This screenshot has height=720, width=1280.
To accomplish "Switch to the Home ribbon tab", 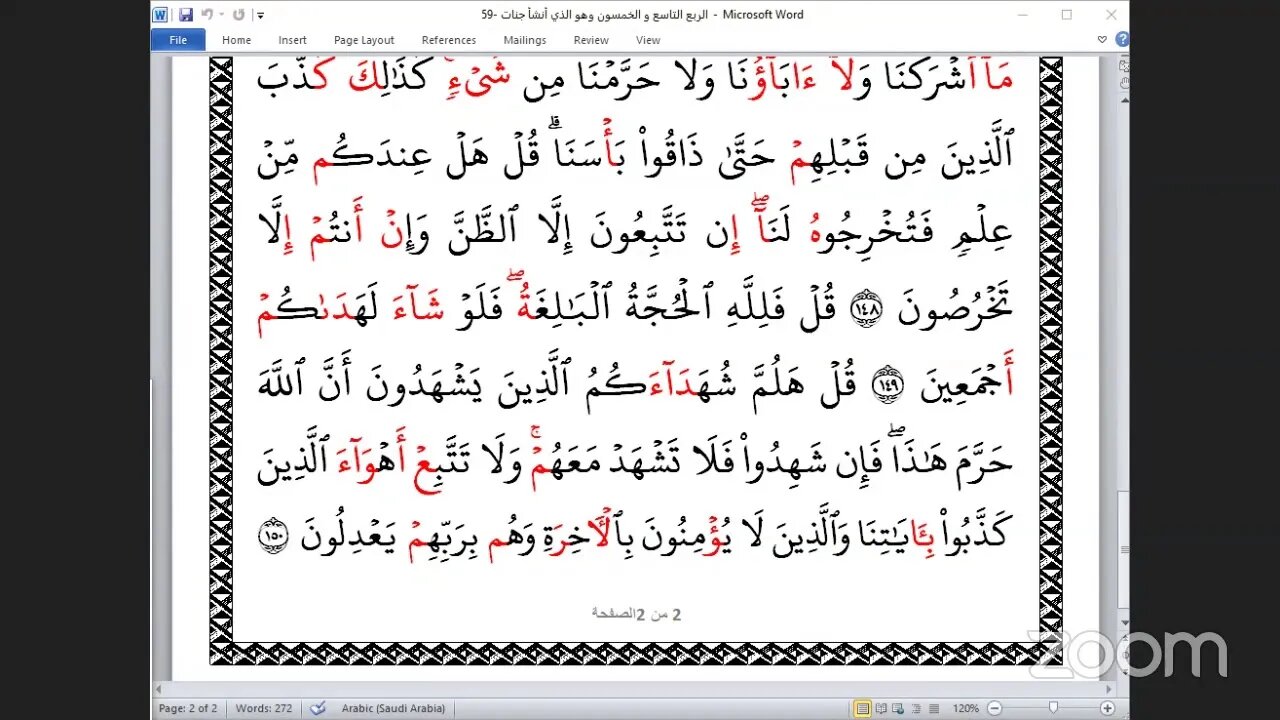I will point(237,40).
